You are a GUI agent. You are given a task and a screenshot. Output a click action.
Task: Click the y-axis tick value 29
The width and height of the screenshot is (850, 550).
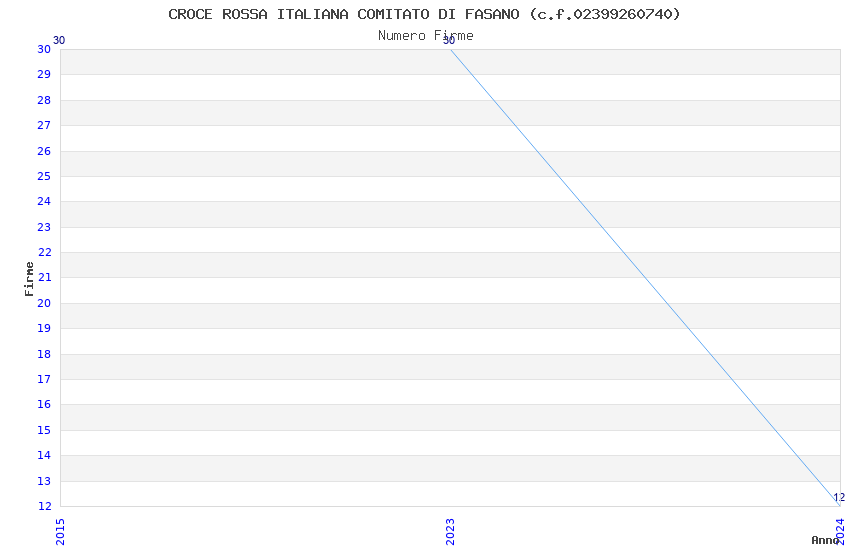tap(44, 74)
